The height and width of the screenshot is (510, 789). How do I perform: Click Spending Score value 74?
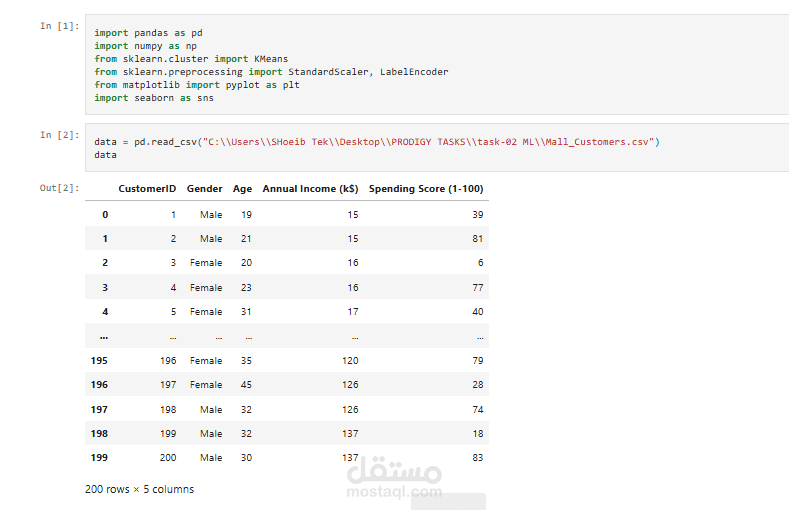coord(478,410)
